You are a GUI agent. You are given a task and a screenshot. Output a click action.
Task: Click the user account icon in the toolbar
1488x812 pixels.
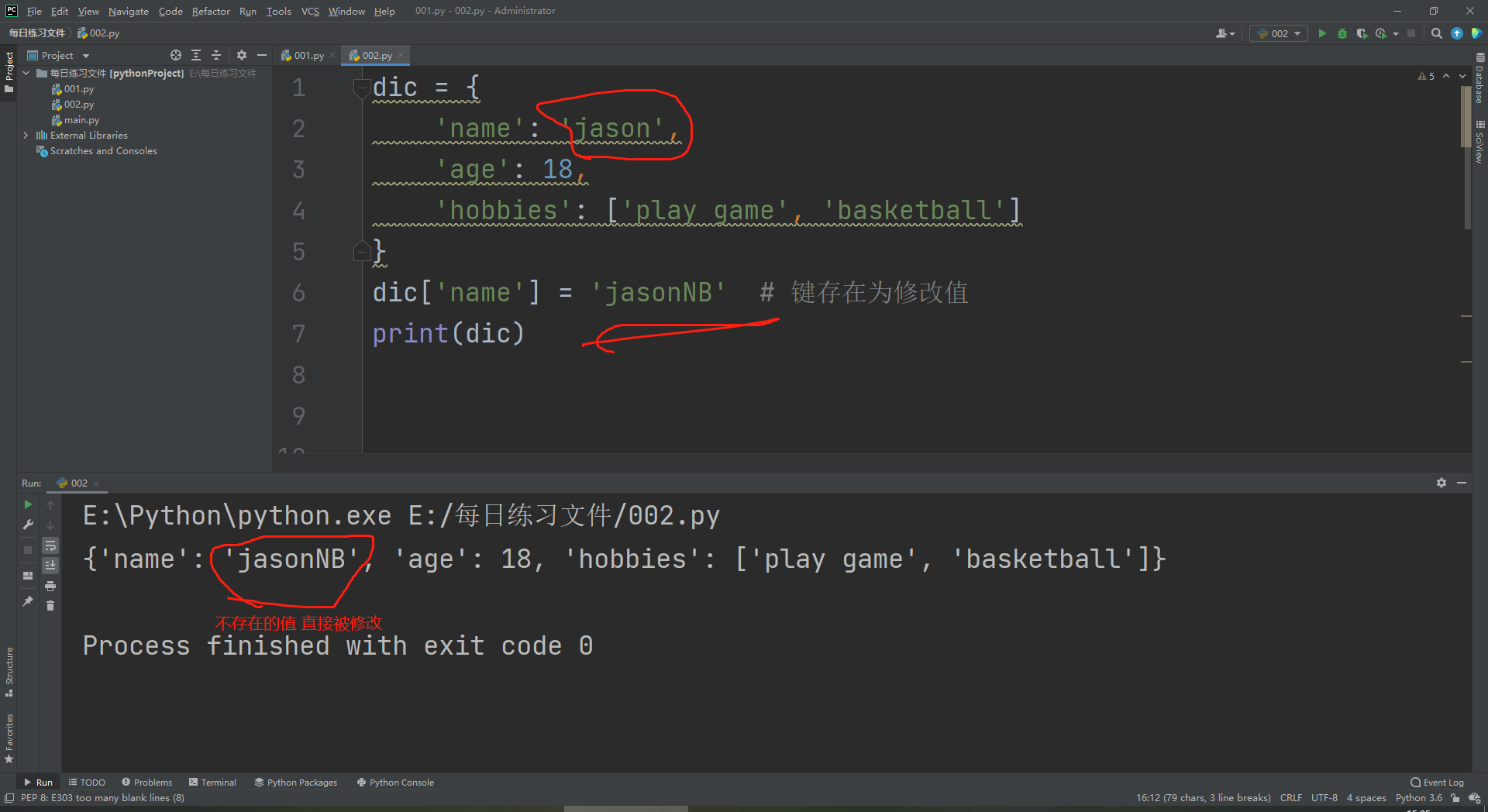(x=1225, y=33)
